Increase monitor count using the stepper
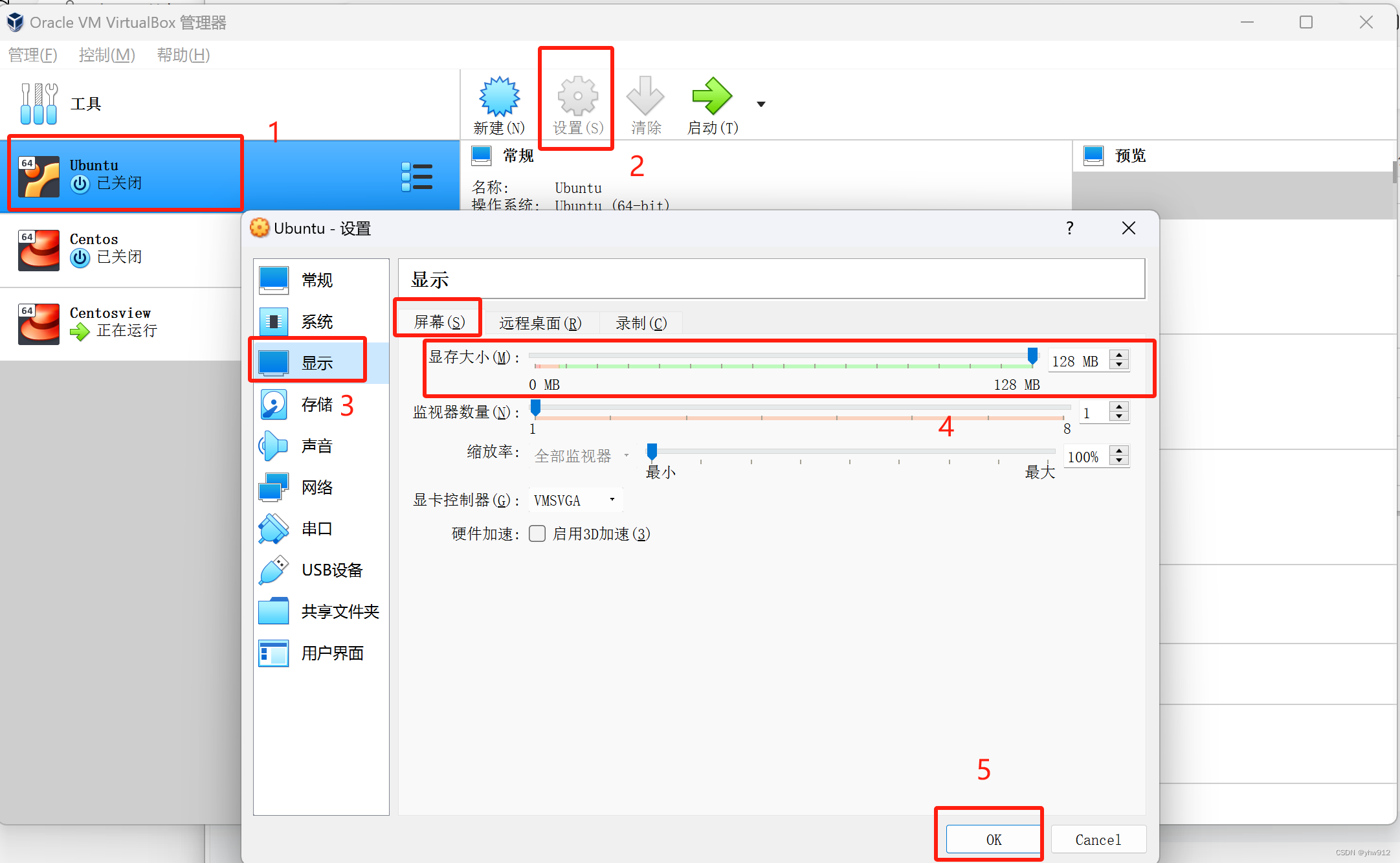This screenshot has height=863, width=1400. 1119,407
